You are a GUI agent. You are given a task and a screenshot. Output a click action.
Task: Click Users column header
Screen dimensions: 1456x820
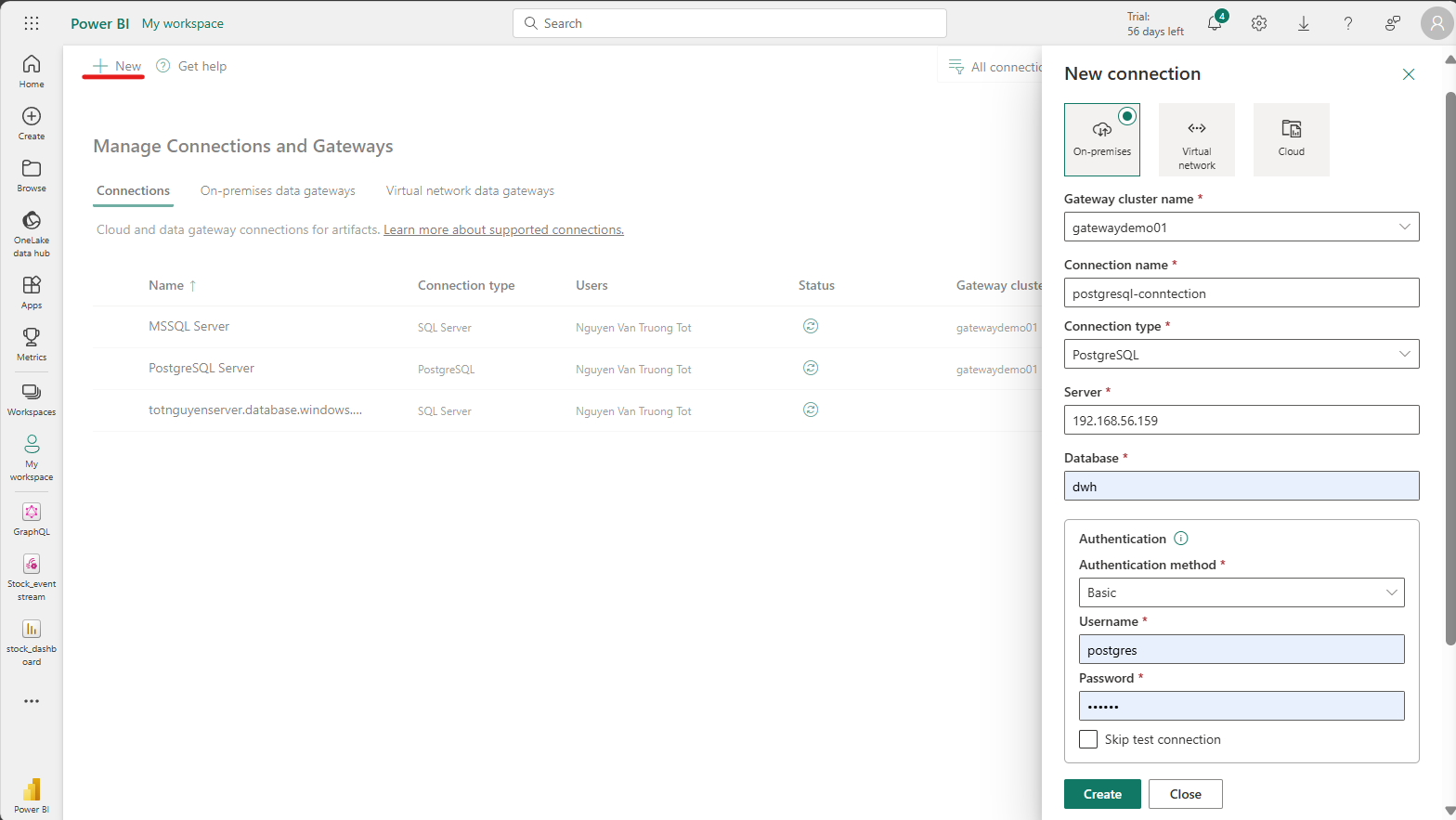[591, 285]
